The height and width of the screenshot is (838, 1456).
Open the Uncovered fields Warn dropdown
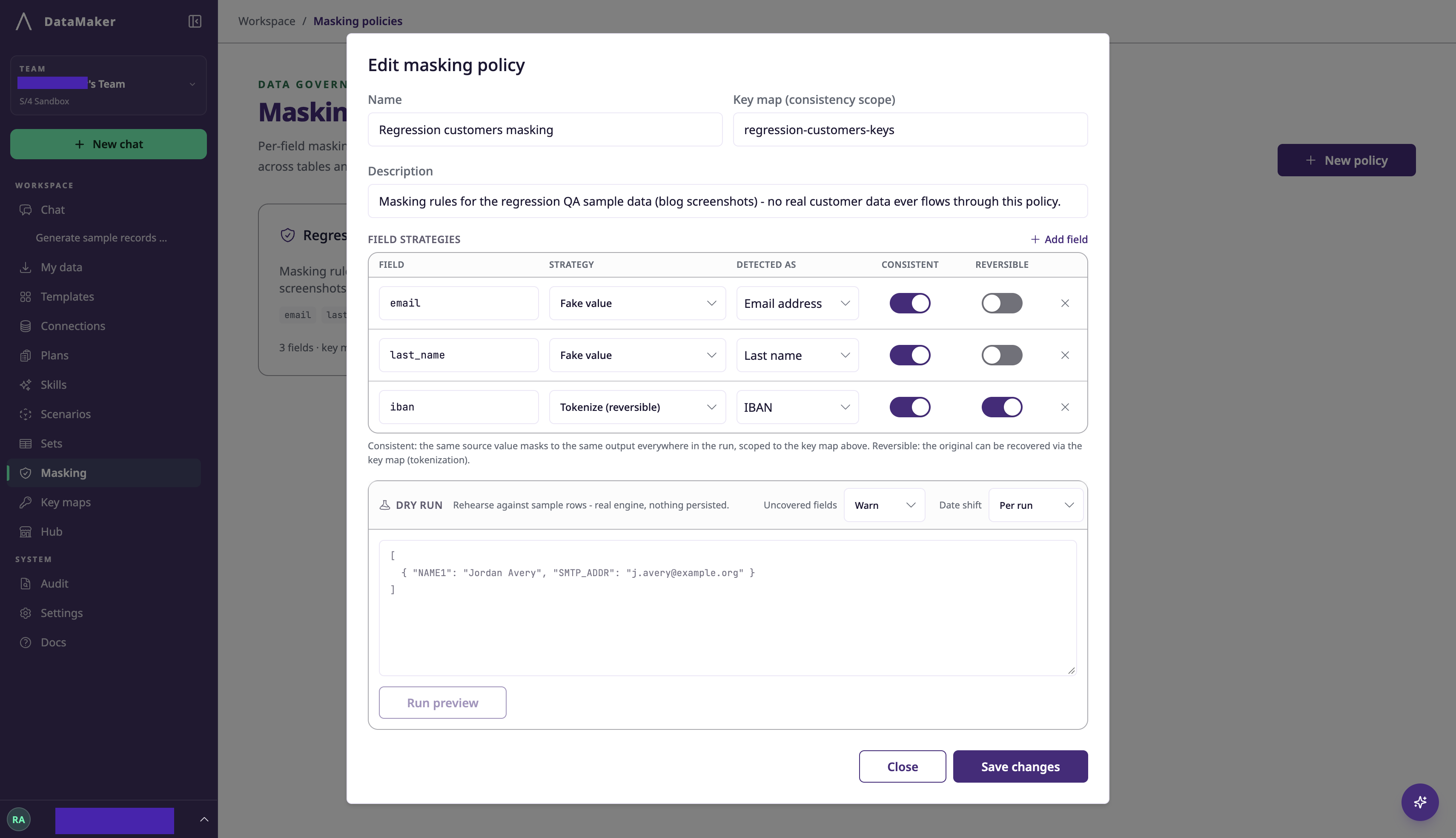(x=884, y=505)
